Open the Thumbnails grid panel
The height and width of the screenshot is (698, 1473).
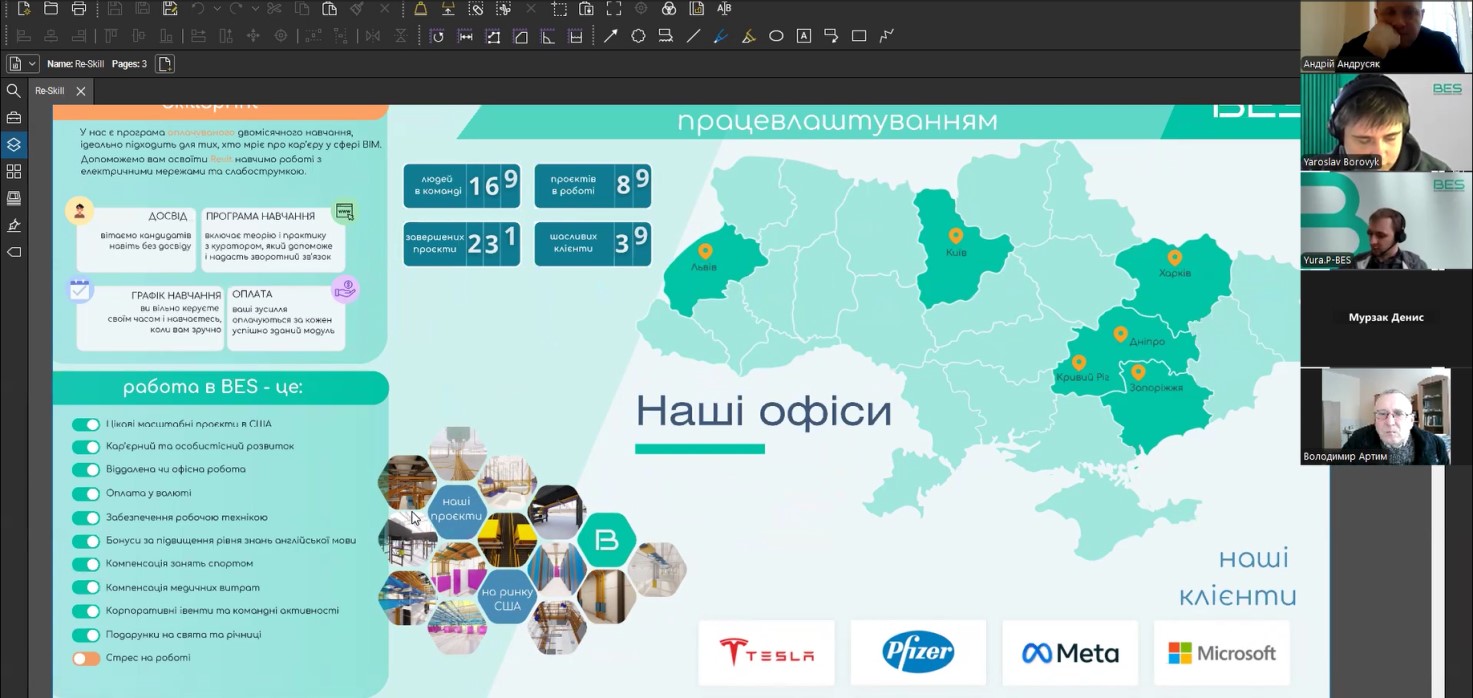(14, 171)
